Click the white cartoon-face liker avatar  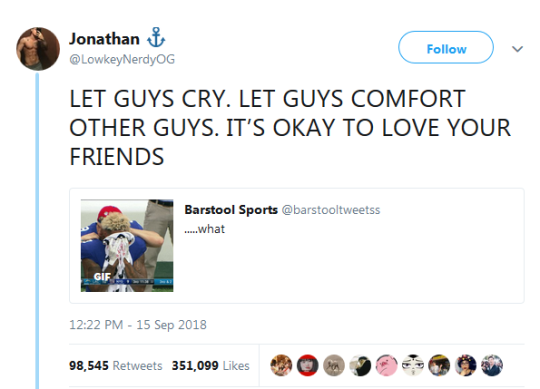tap(413, 365)
